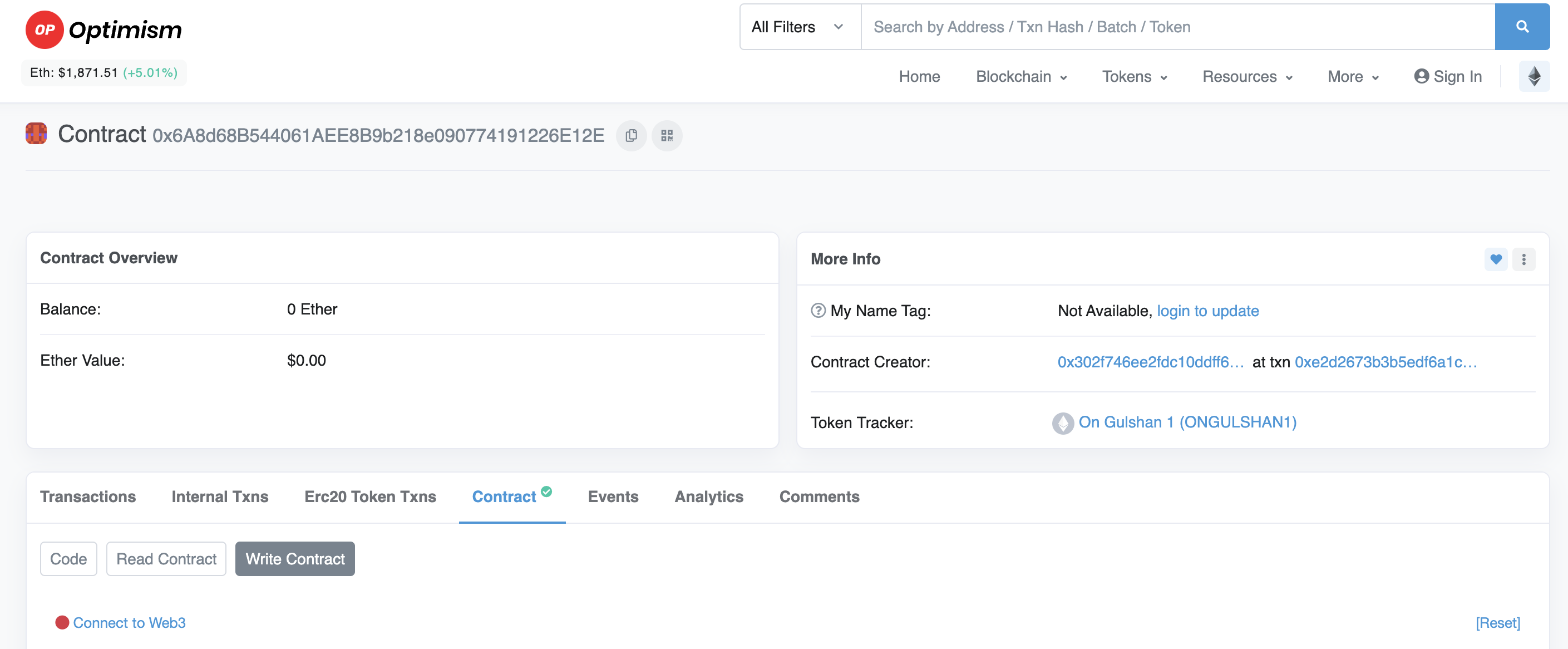Expand the More menu
Viewport: 1568px width, 649px height.
click(1353, 77)
